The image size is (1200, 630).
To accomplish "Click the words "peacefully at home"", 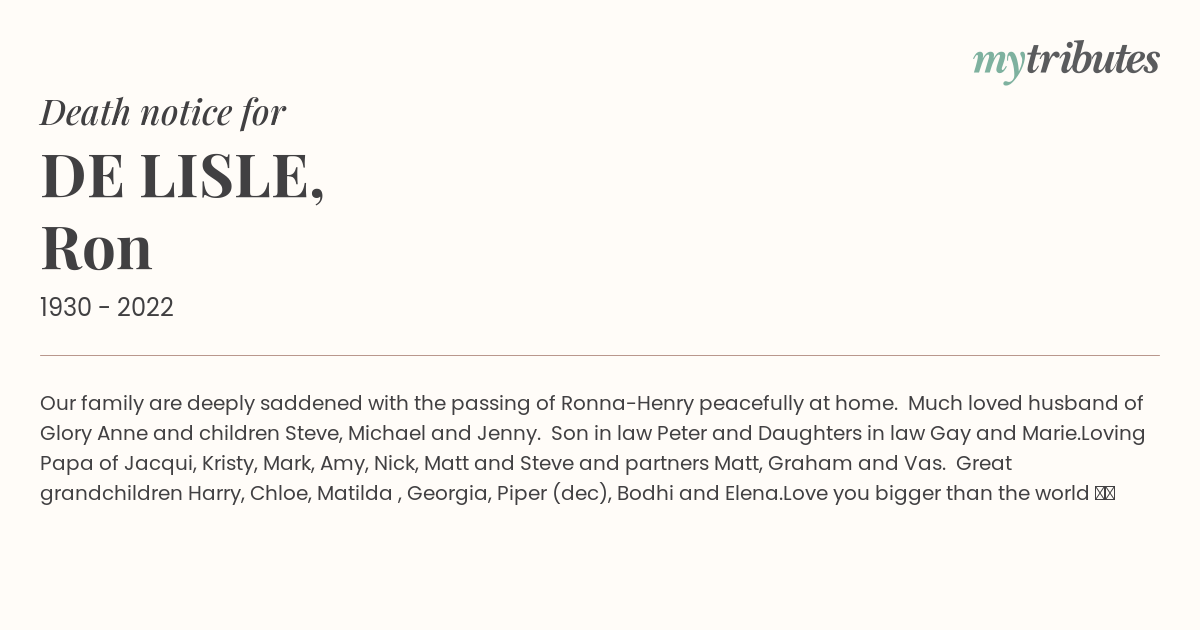I will (x=797, y=404).
